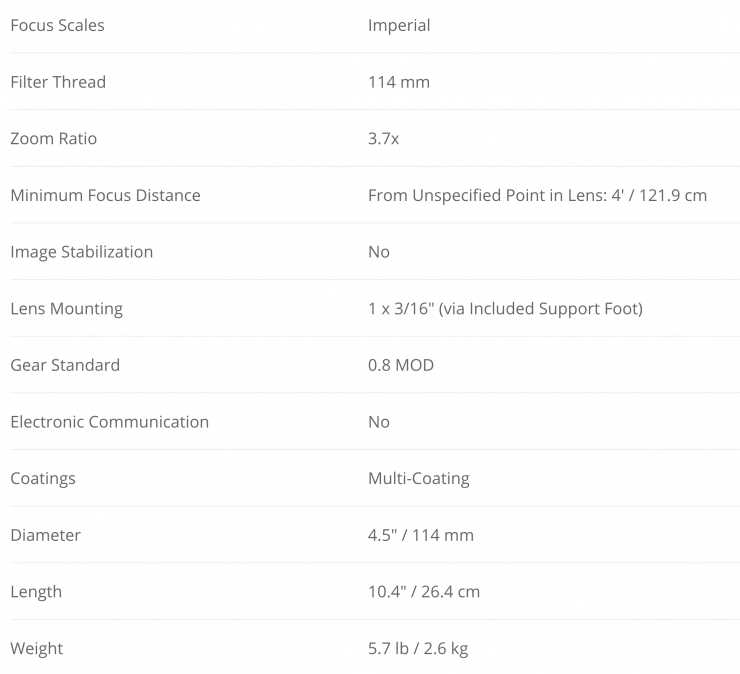740x674 pixels.
Task: Click the Weight label
Action: click(x=37, y=648)
